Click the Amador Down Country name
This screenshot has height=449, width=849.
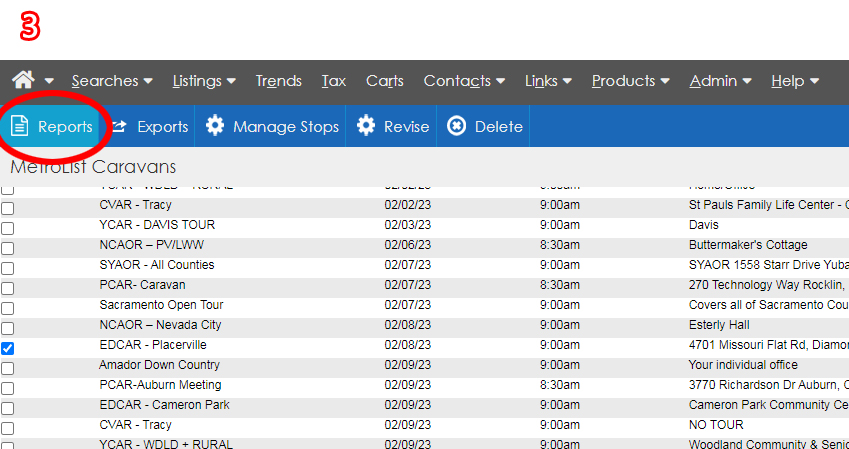[x=159, y=365]
